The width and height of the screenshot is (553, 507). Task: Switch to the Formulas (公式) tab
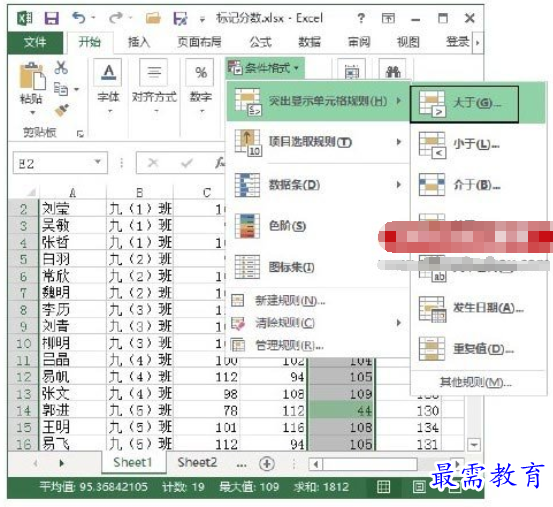point(260,42)
